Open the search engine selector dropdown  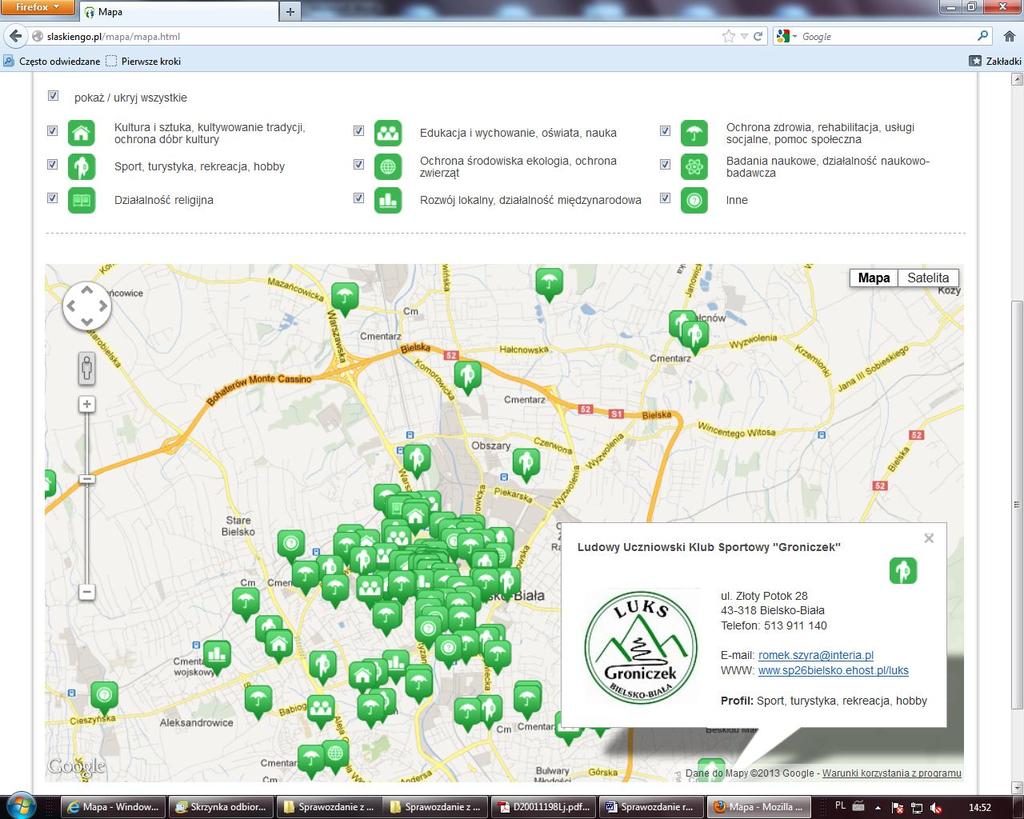pyautogui.click(x=787, y=37)
